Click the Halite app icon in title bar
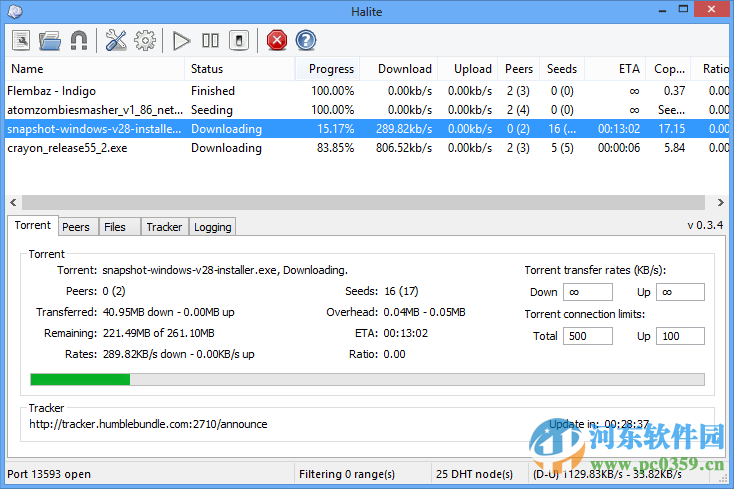 coord(15,11)
